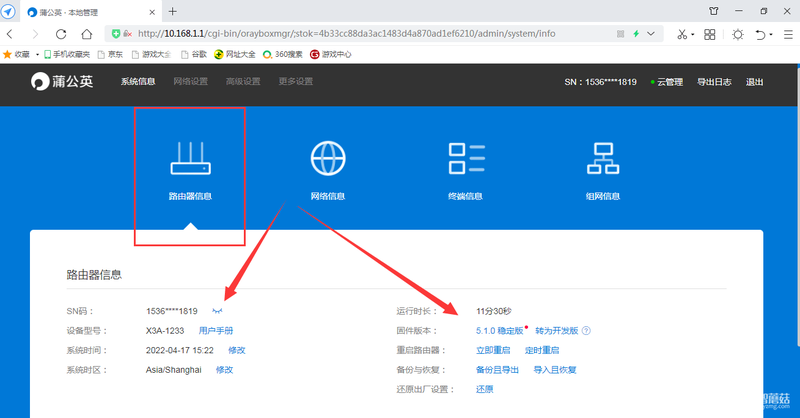Click the QR code icon in address bar

pos(620,34)
